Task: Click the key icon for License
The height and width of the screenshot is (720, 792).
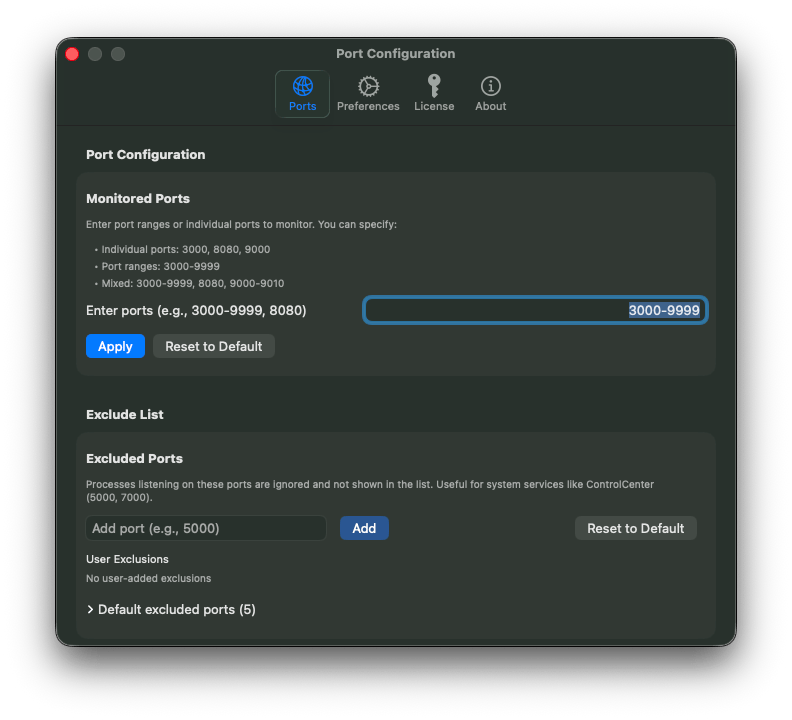Action: click(434, 86)
